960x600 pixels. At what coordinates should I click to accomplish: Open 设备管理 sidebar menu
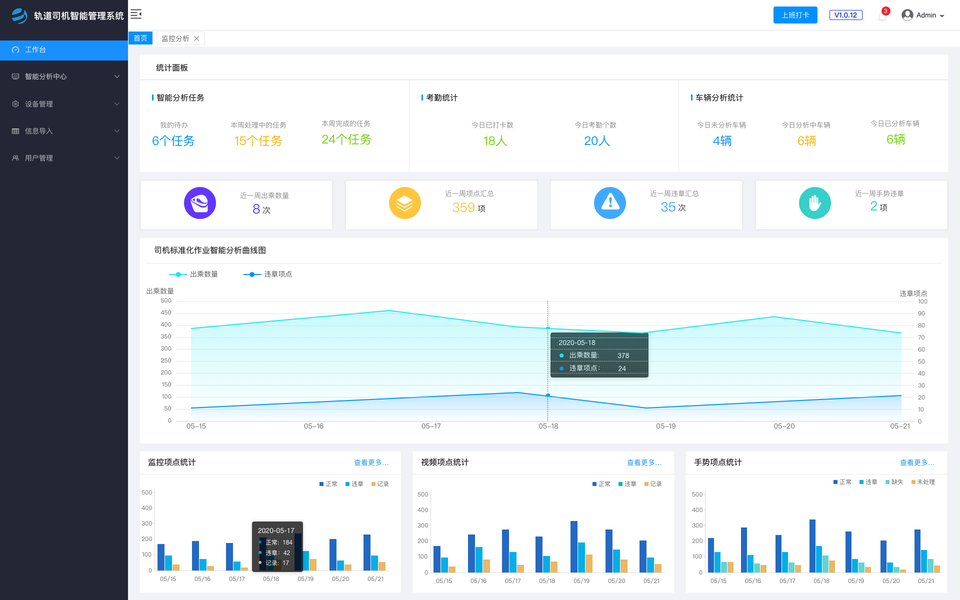coord(64,104)
